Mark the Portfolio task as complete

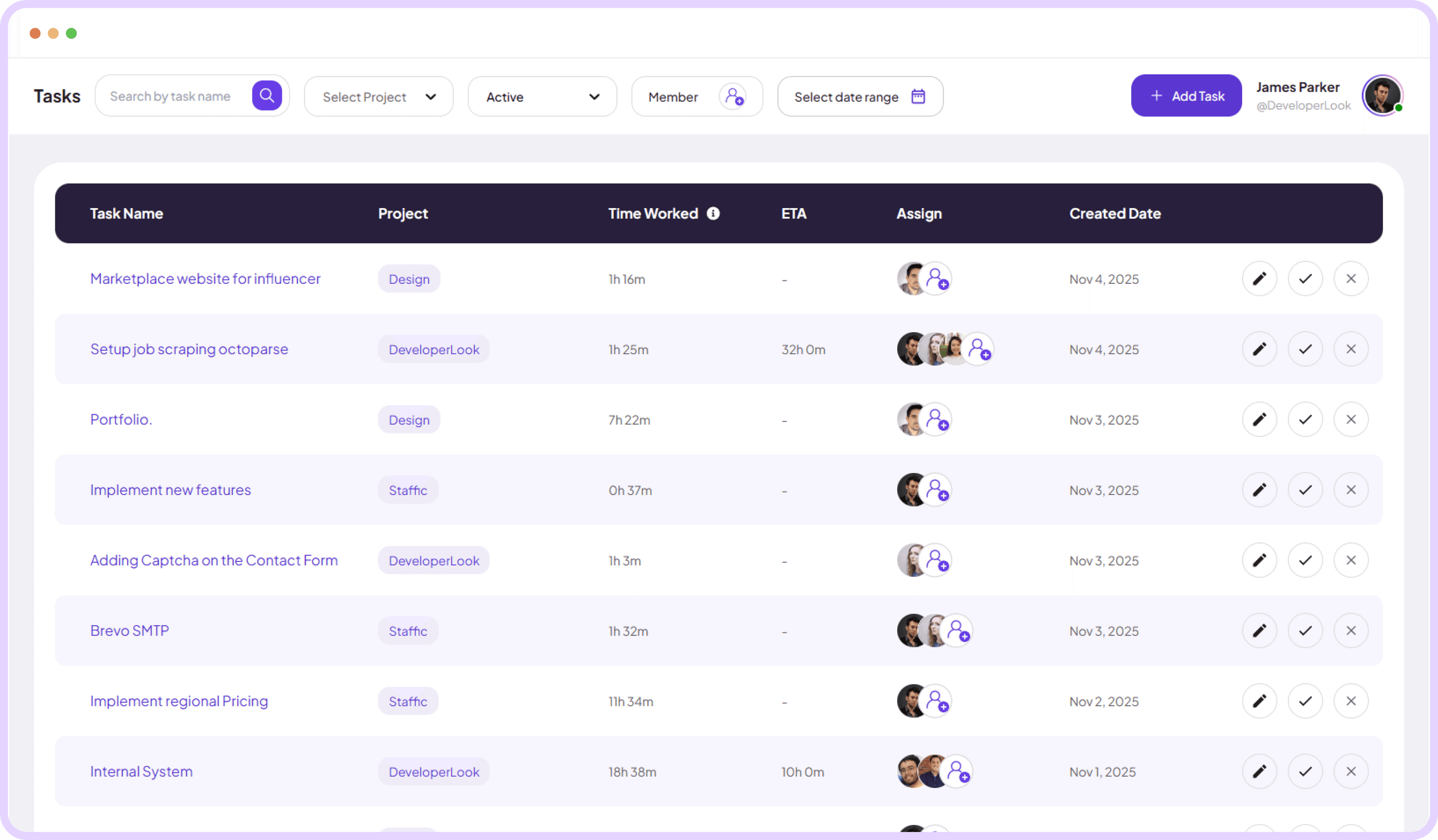(x=1305, y=419)
